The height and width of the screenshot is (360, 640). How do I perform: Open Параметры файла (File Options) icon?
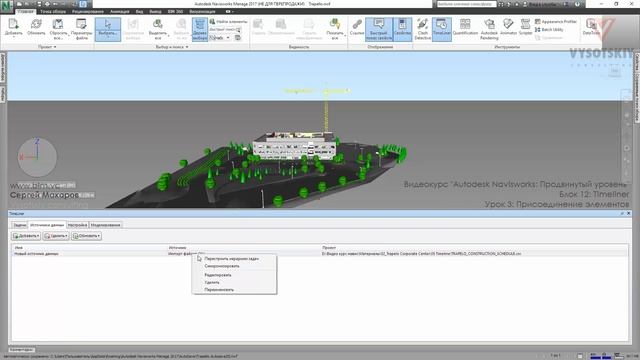82,29
